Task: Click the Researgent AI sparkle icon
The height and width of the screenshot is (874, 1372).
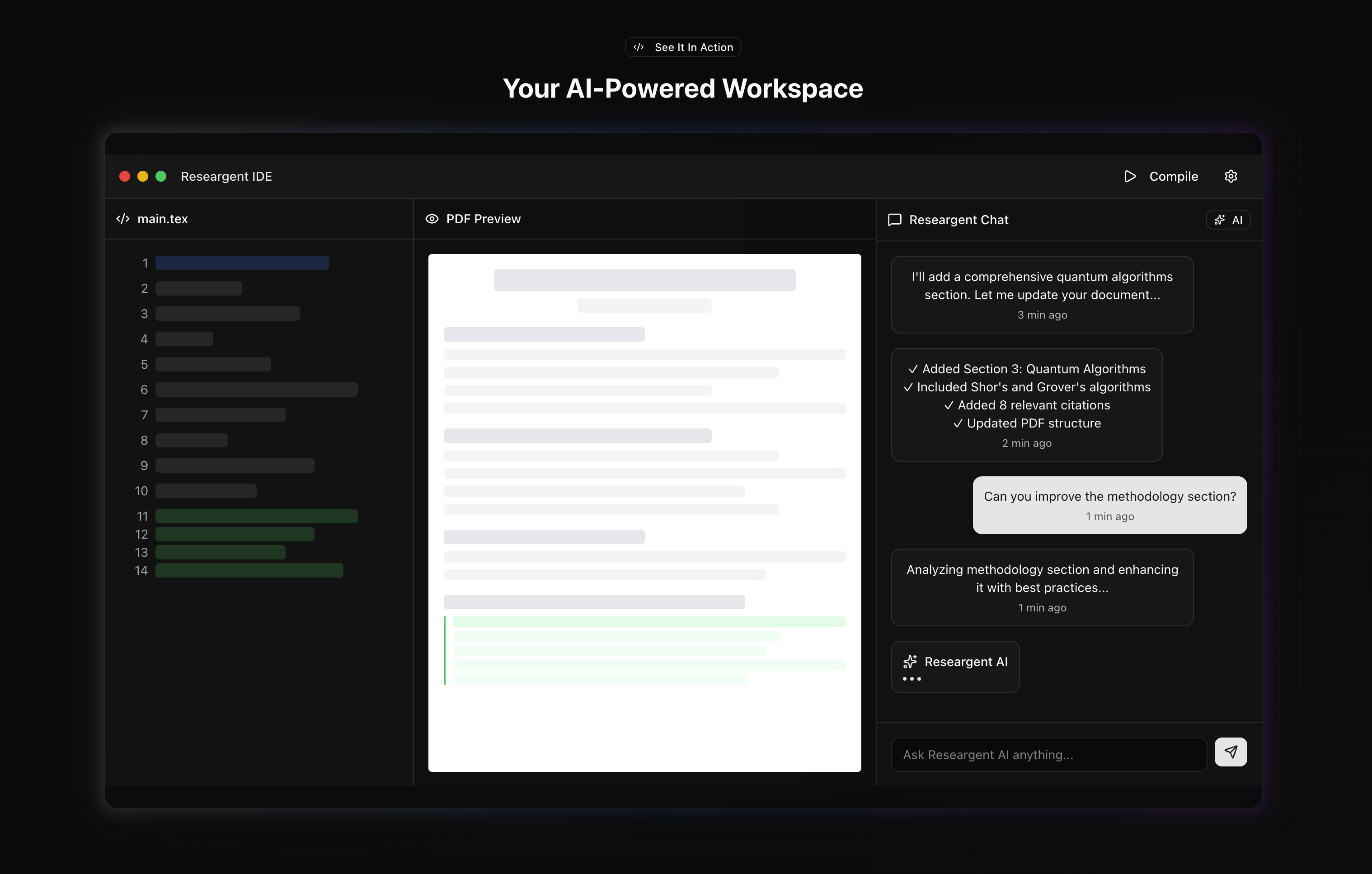Action: click(x=910, y=662)
